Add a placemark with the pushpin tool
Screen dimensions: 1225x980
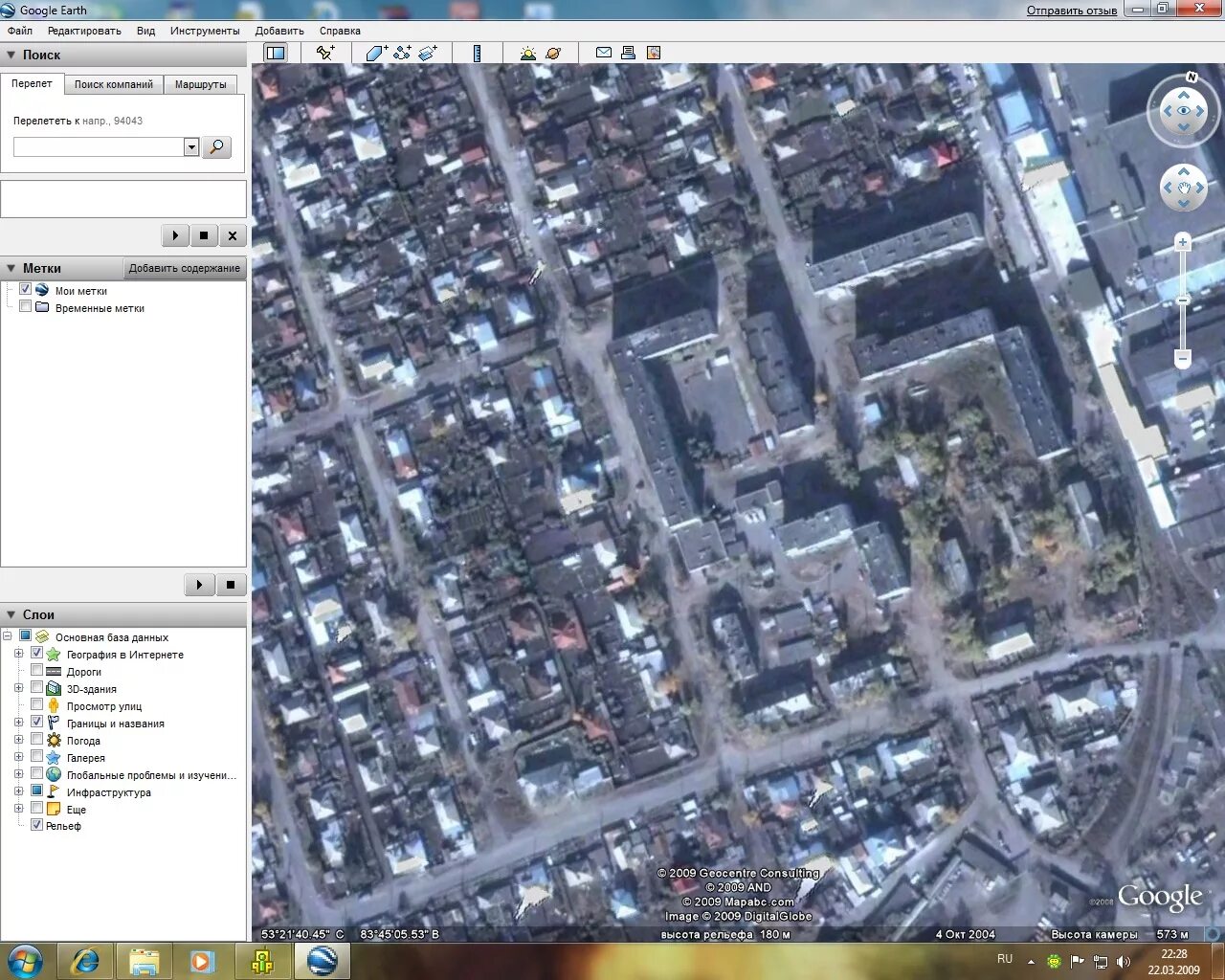tap(325, 53)
